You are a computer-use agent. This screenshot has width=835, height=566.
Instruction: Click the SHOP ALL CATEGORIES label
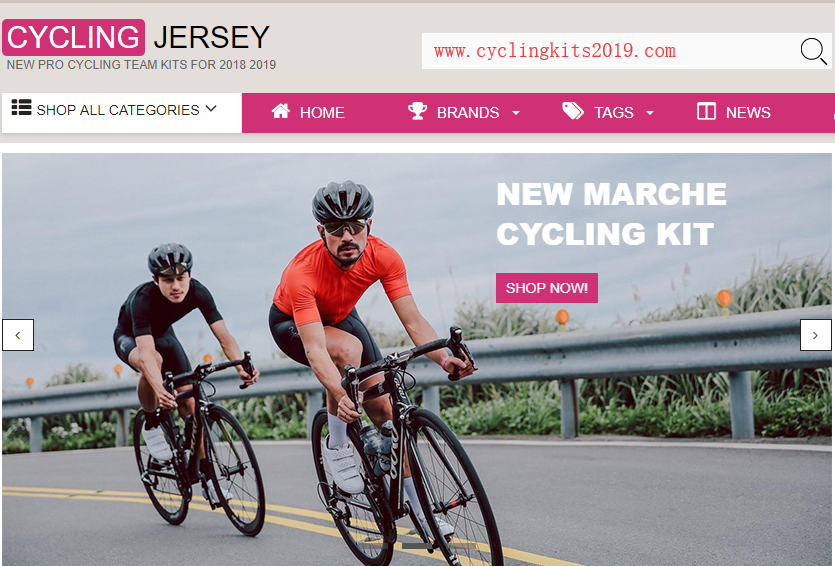[x=118, y=110]
